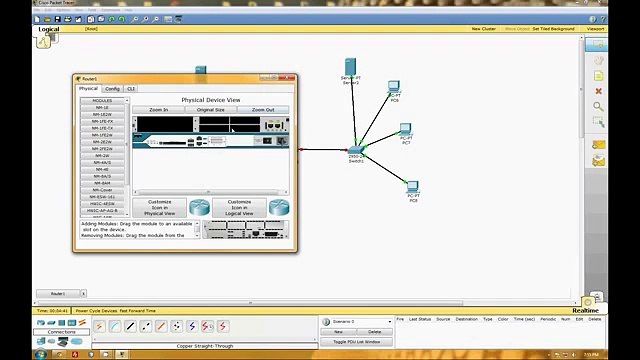Choose the automatic connection type lightning icon
The image size is (640, 360).
tap(100, 326)
